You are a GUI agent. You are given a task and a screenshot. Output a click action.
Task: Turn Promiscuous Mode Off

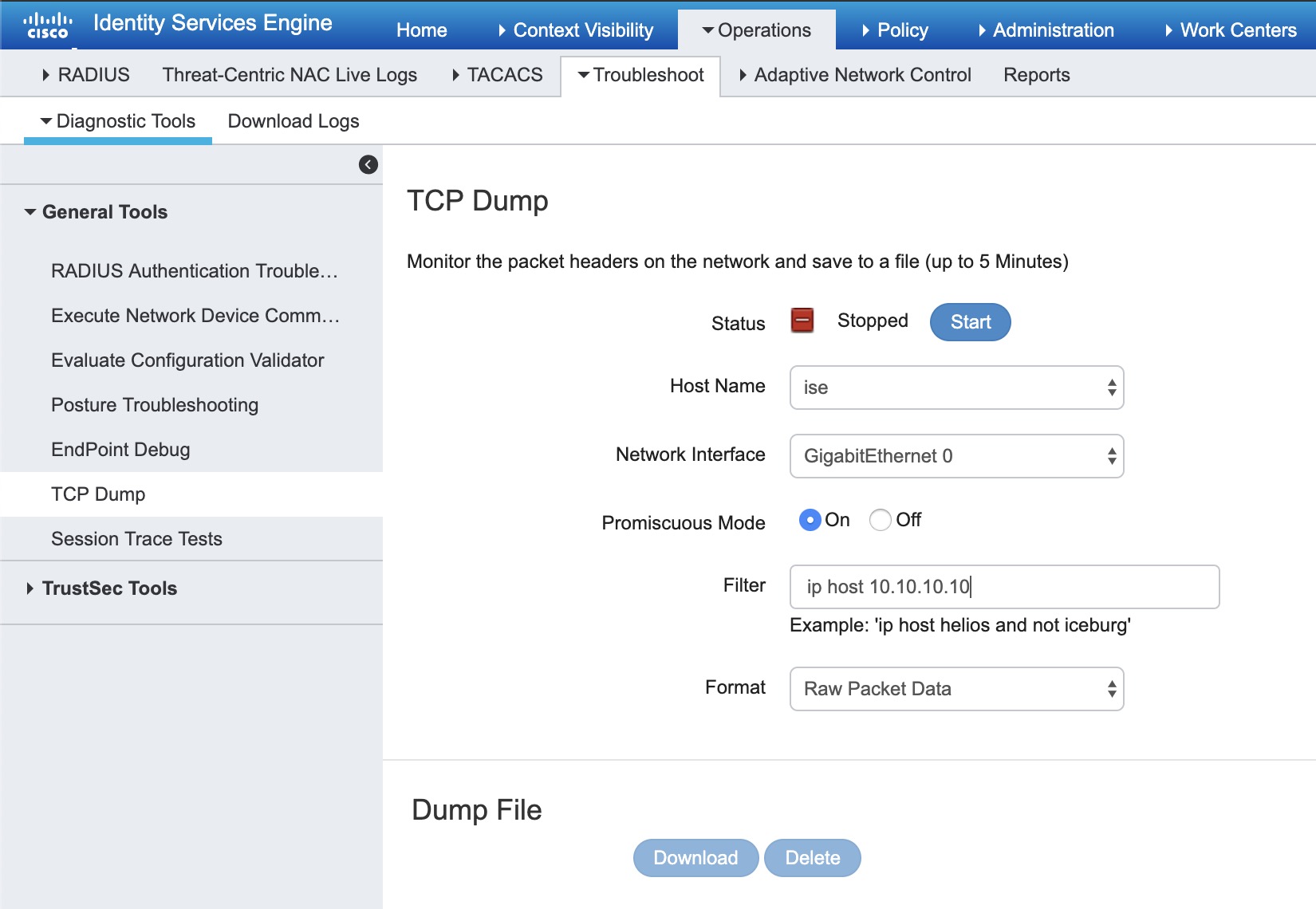[881, 520]
